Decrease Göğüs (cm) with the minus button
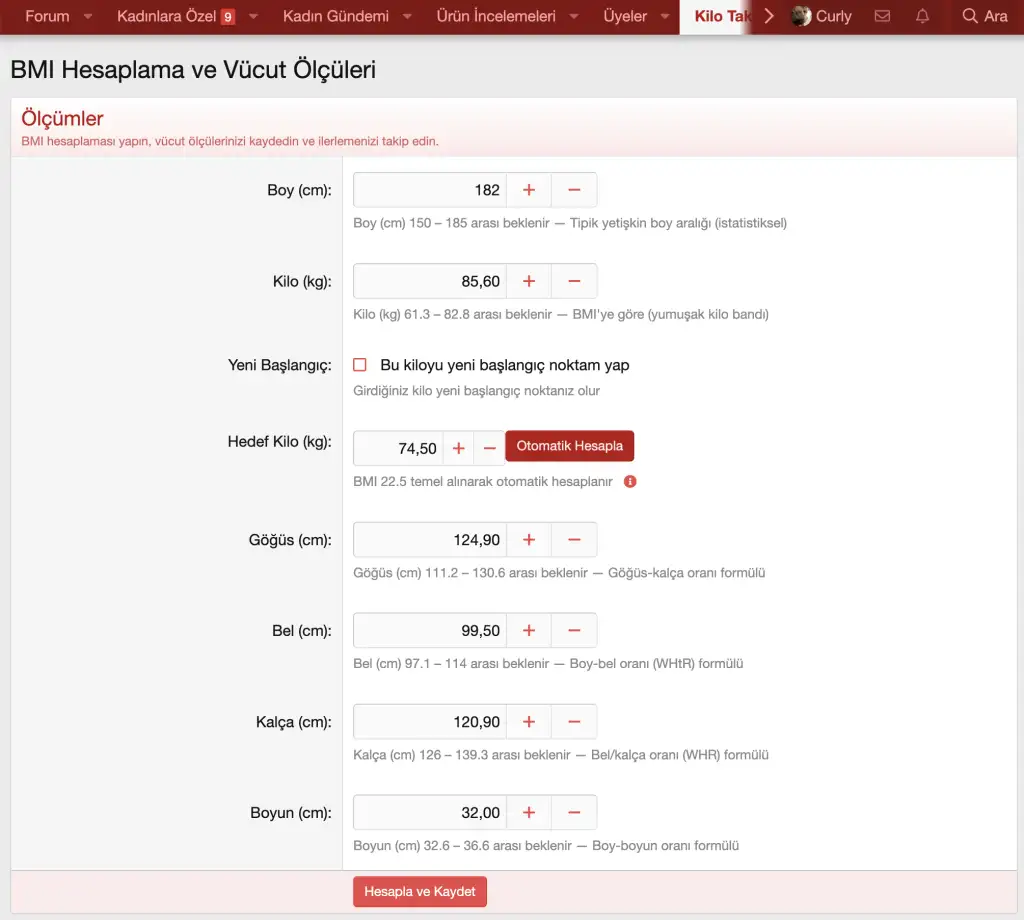1024x920 pixels. click(574, 540)
